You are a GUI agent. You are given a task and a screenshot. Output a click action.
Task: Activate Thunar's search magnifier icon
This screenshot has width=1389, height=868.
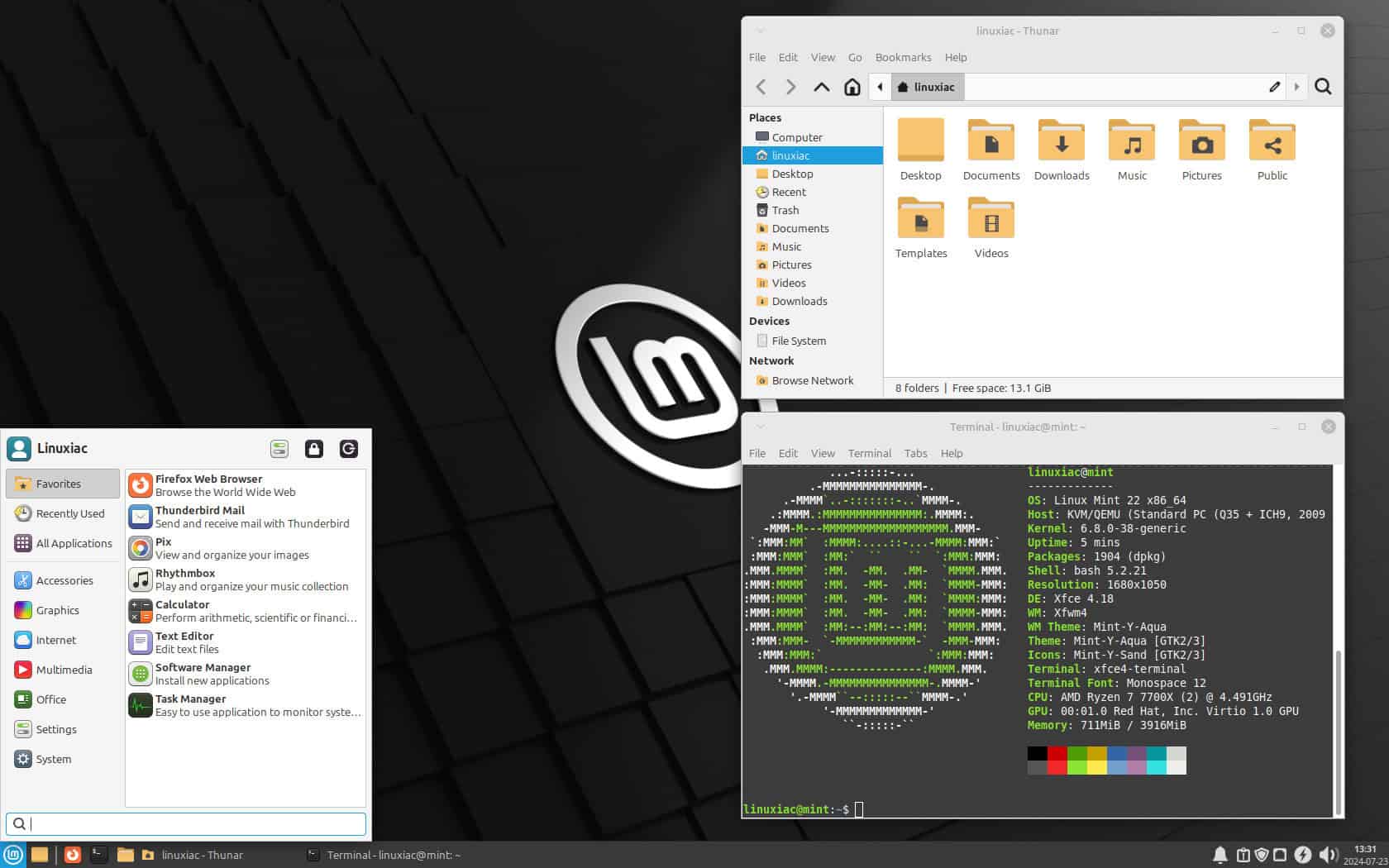(1323, 87)
